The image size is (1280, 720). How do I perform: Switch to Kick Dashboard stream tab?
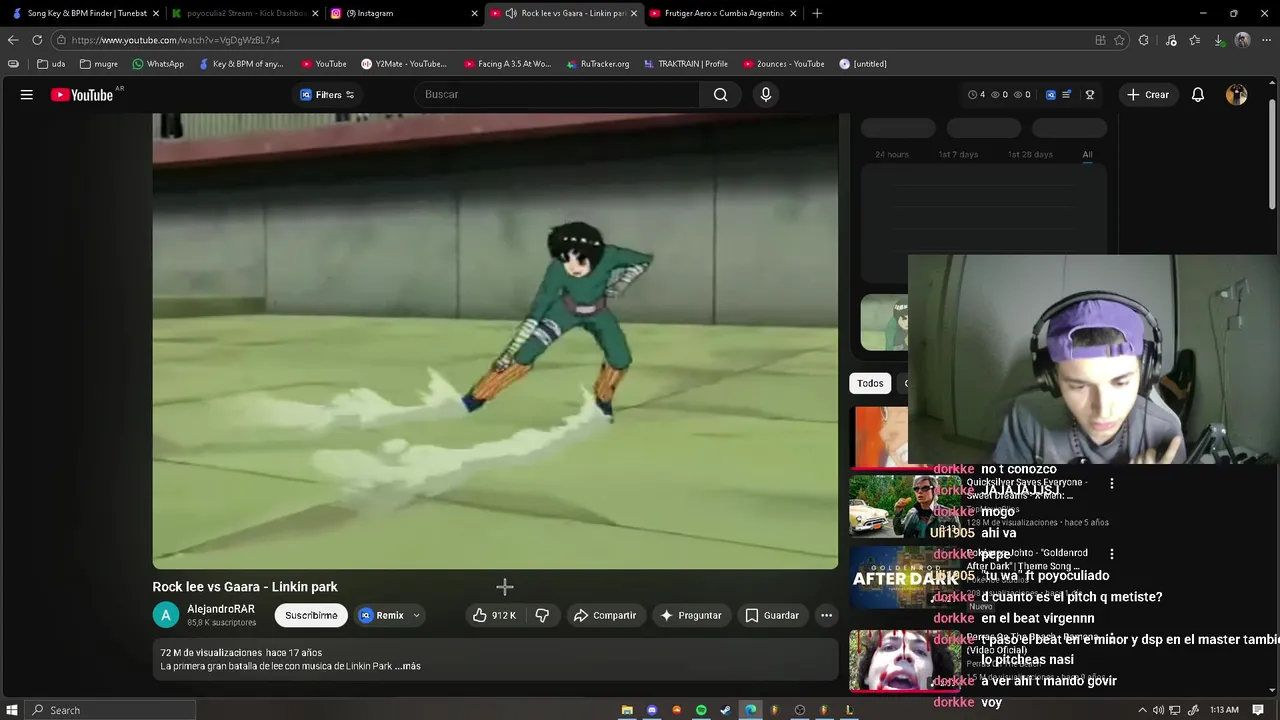point(245,13)
